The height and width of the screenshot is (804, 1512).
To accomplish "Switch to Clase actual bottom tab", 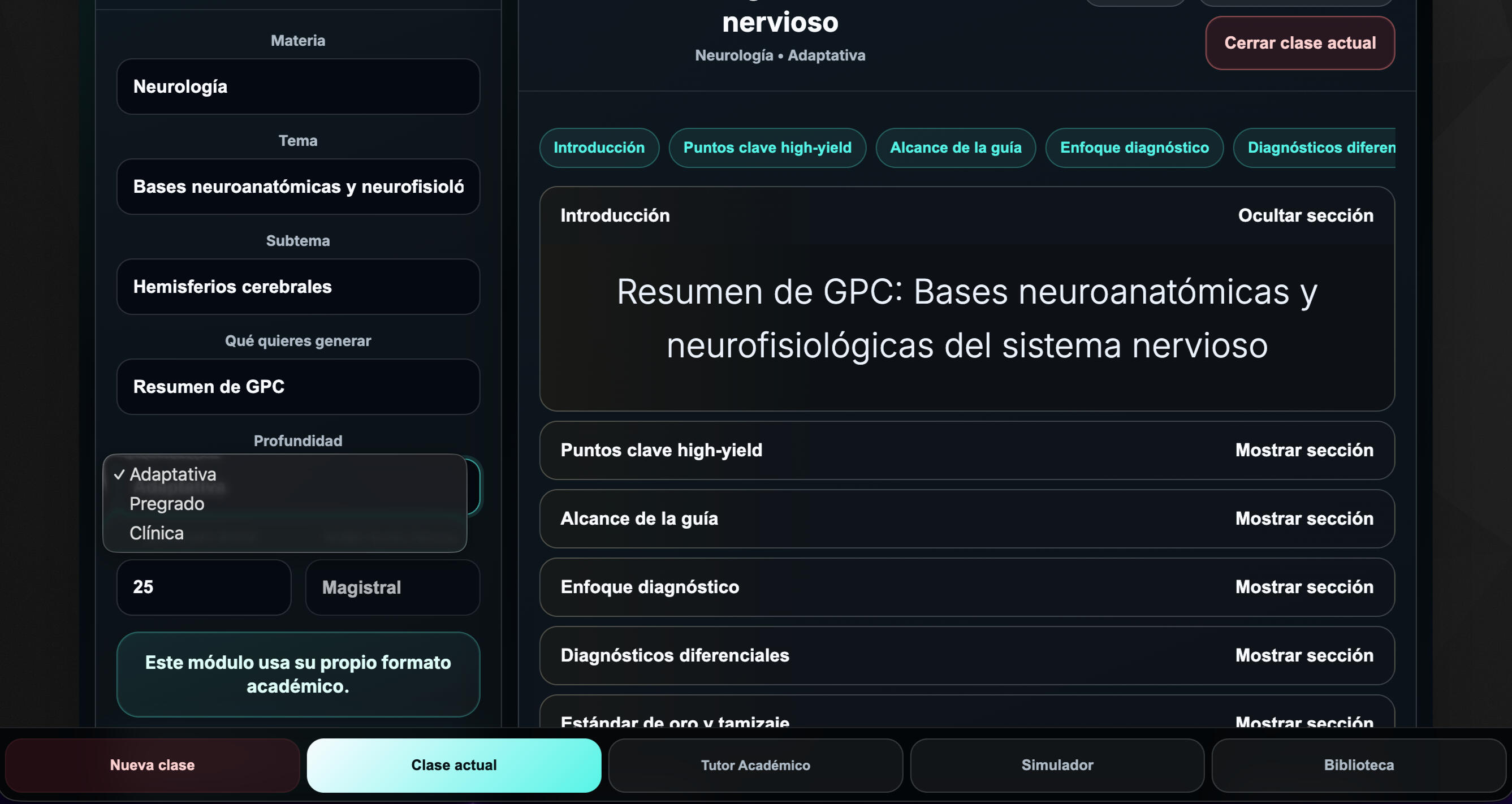I will tap(453, 765).
